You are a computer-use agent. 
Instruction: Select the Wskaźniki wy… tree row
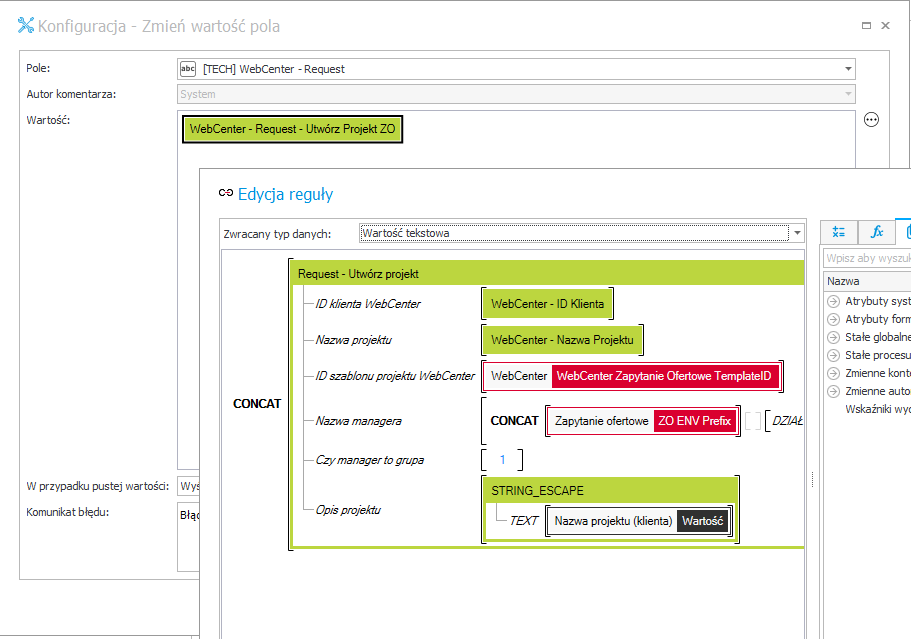tap(877, 409)
